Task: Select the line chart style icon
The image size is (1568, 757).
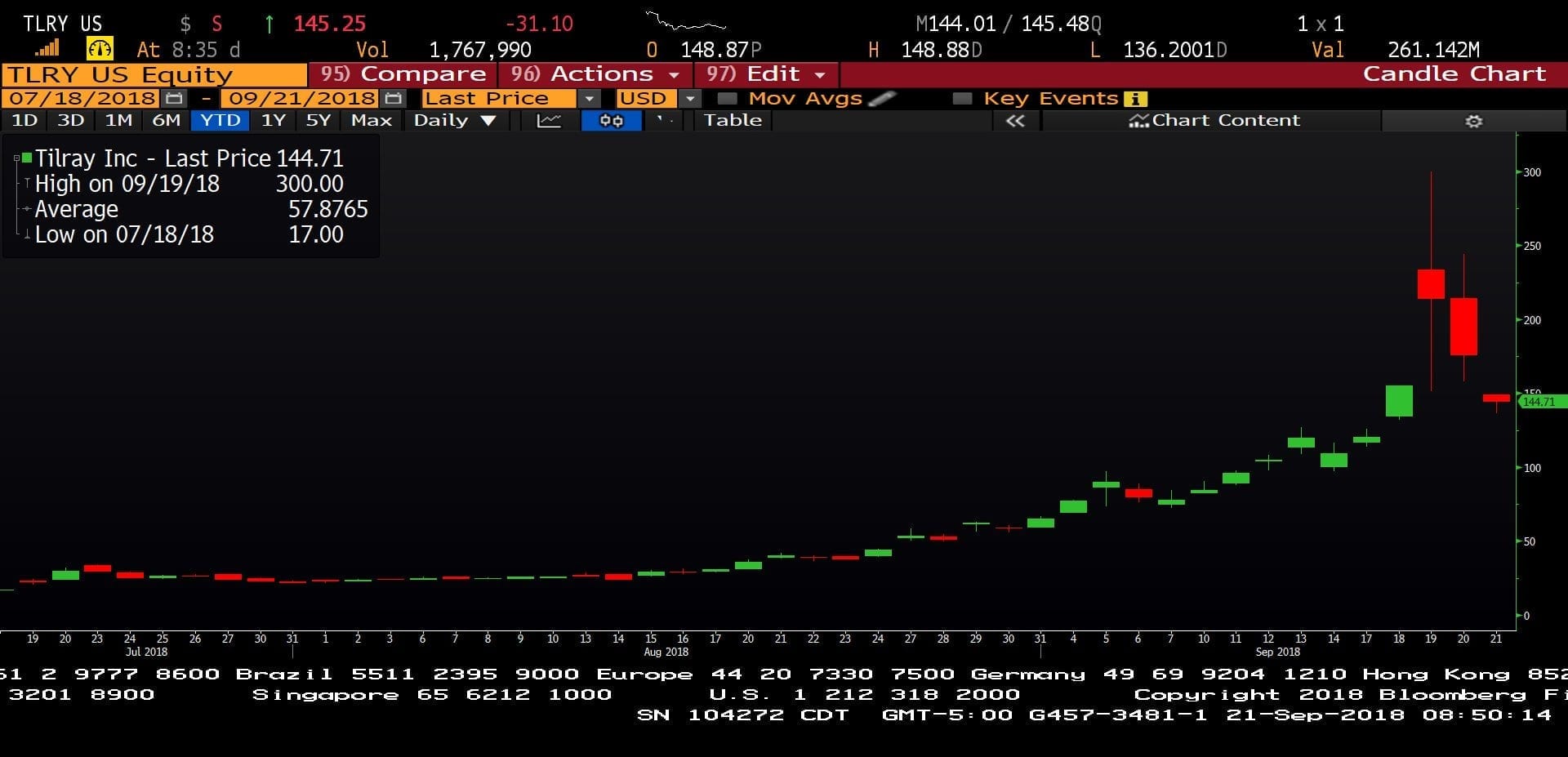Action: point(549,121)
